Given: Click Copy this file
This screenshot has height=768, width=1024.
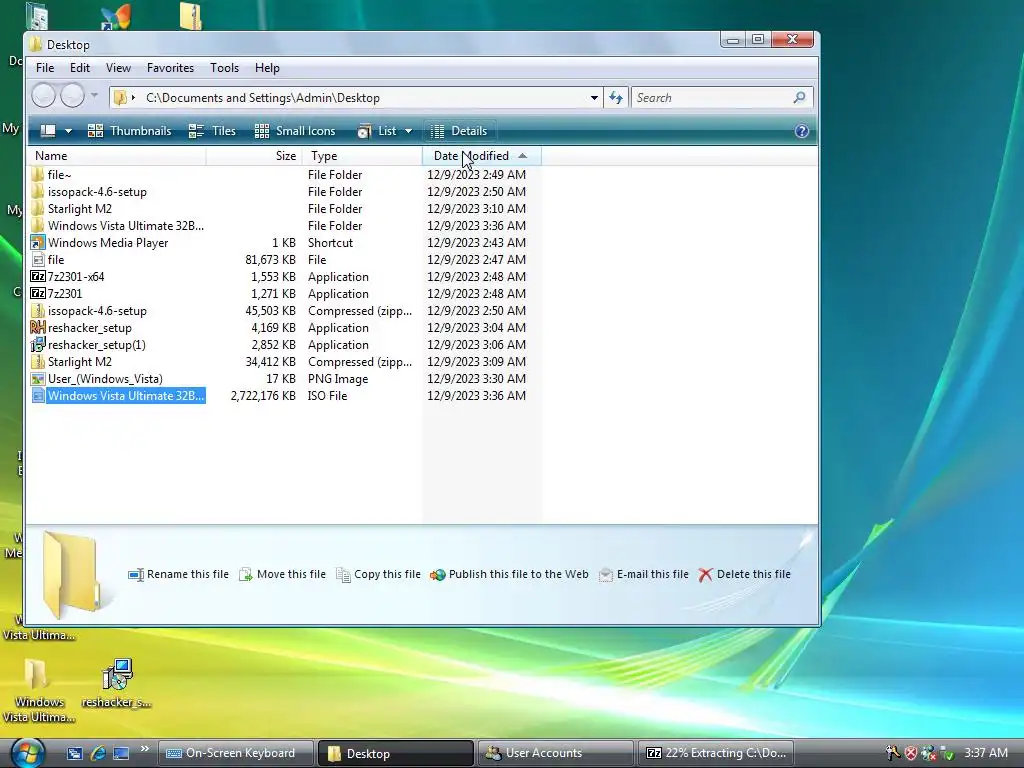Looking at the screenshot, I should coord(378,574).
